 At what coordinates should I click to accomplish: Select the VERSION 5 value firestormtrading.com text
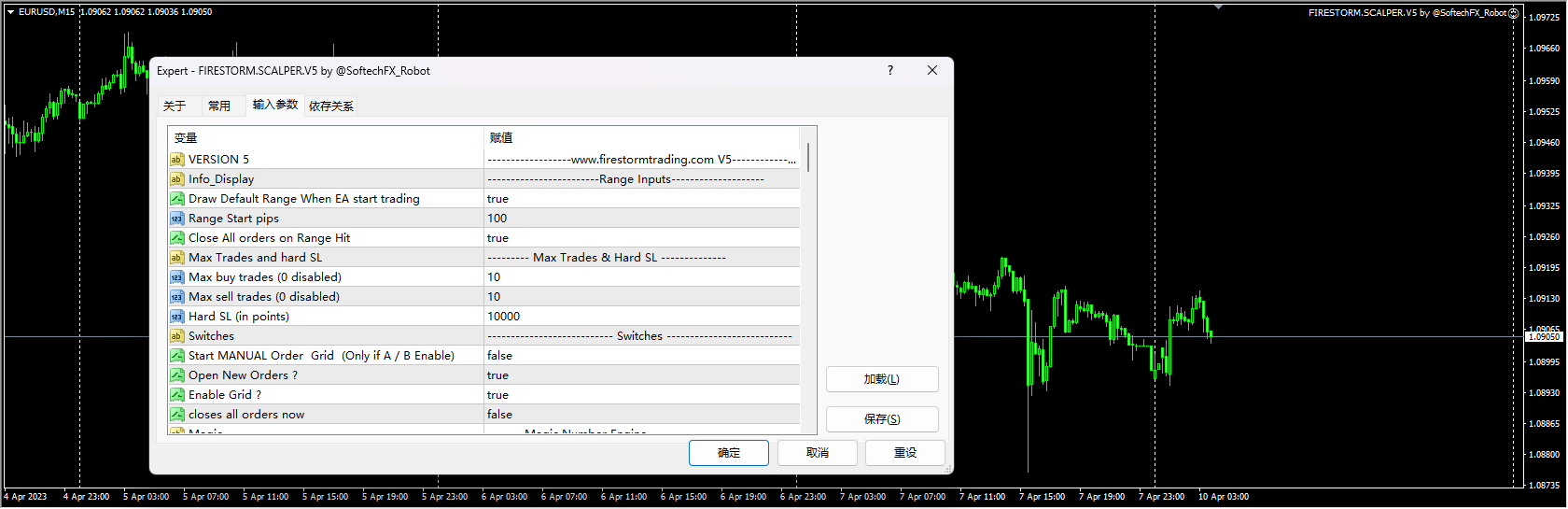tap(642, 160)
